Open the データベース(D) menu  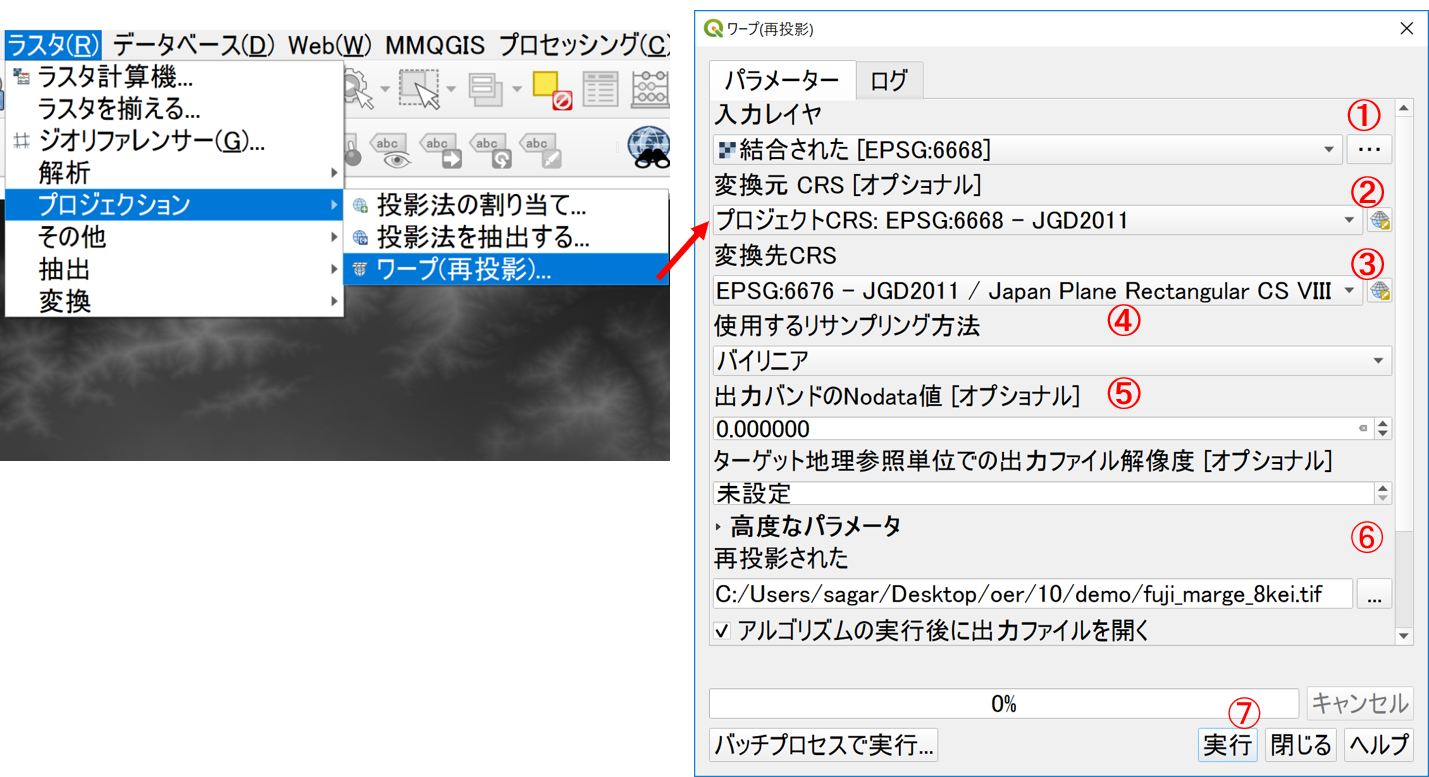point(193,45)
